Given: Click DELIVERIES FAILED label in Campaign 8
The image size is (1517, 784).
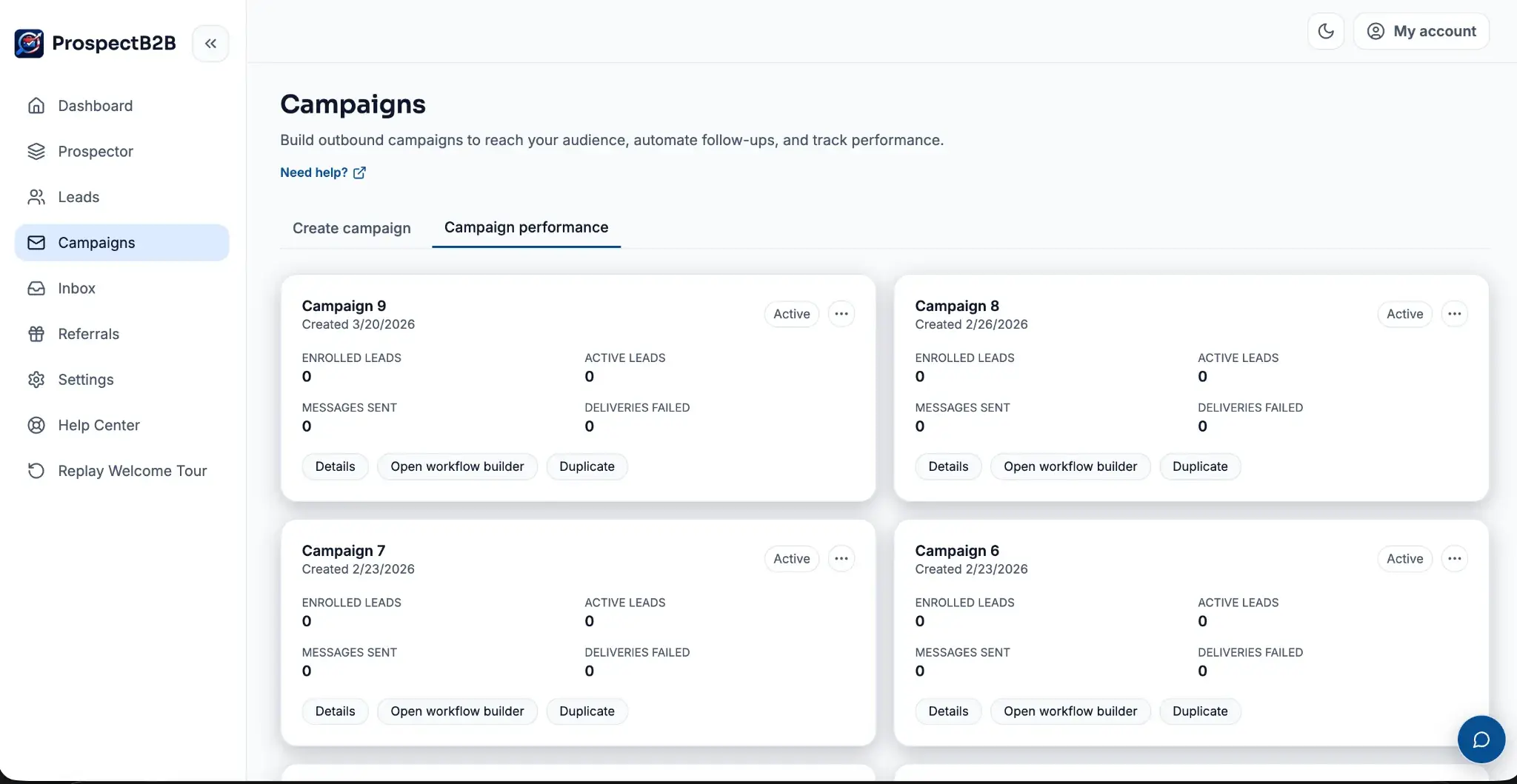Looking at the screenshot, I should click(x=1250, y=407).
